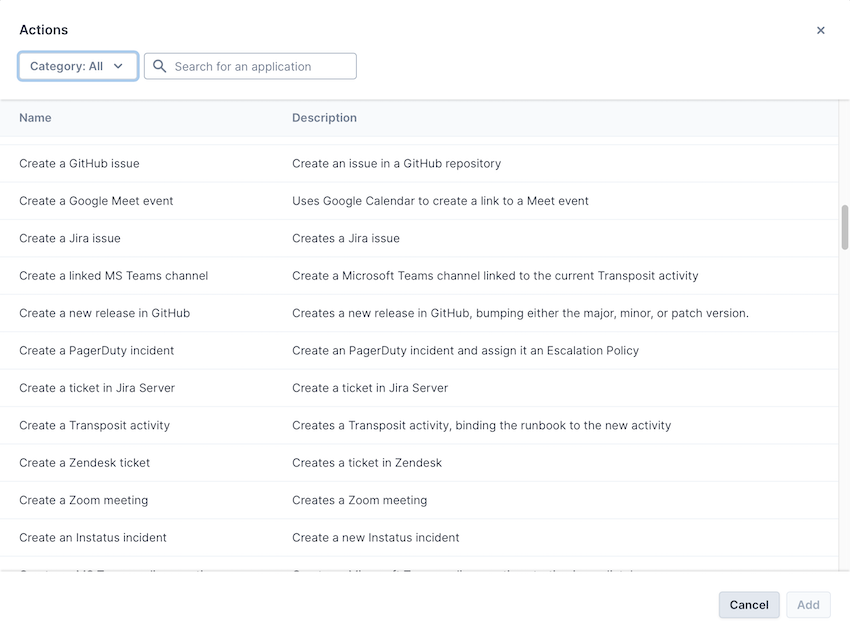Click the Name column header
The height and width of the screenshot is (636, 850).
(x=35, y=118)
